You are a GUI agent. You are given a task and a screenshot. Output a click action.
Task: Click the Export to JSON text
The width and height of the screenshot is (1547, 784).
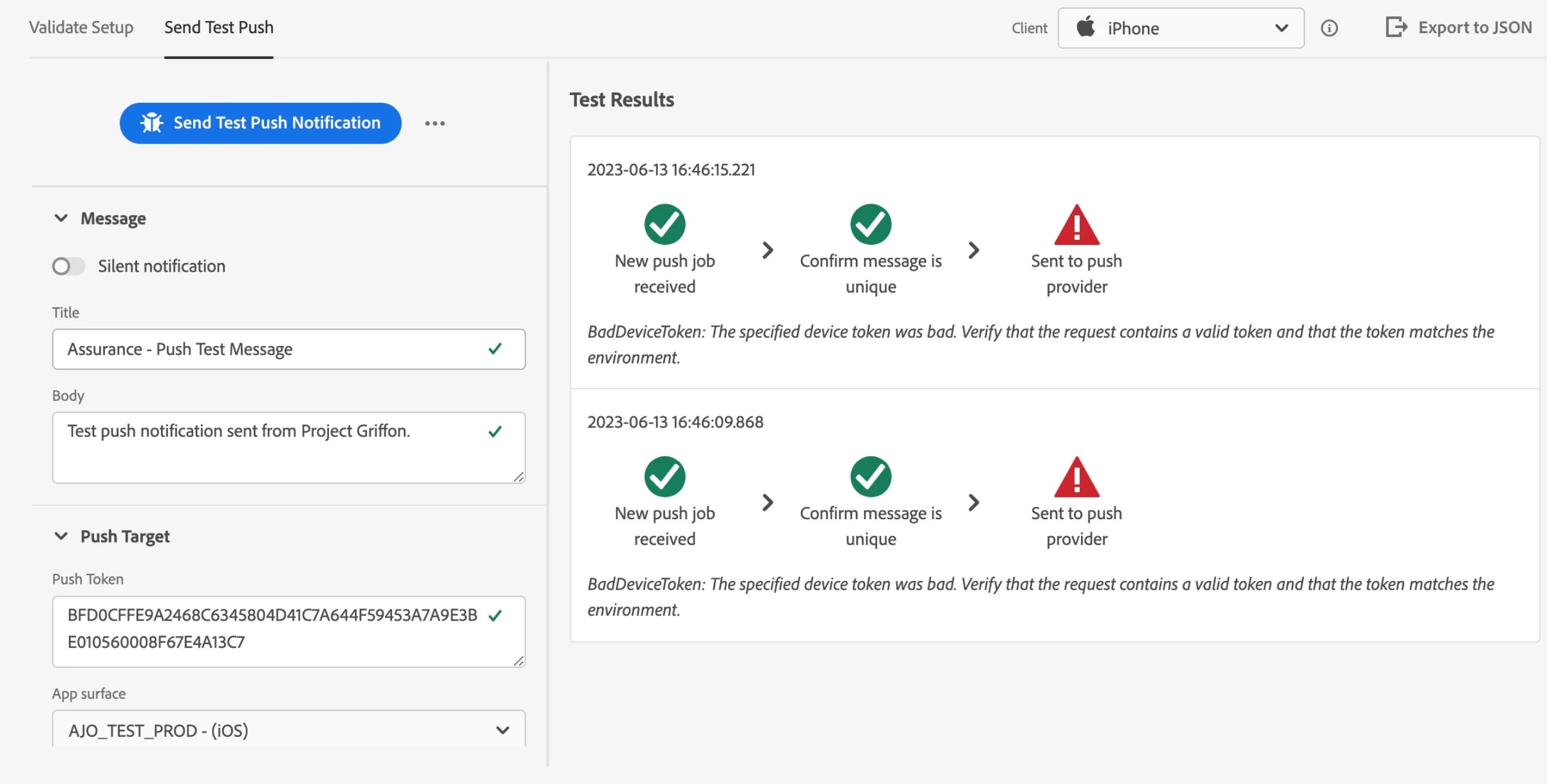click(1474, 27)
